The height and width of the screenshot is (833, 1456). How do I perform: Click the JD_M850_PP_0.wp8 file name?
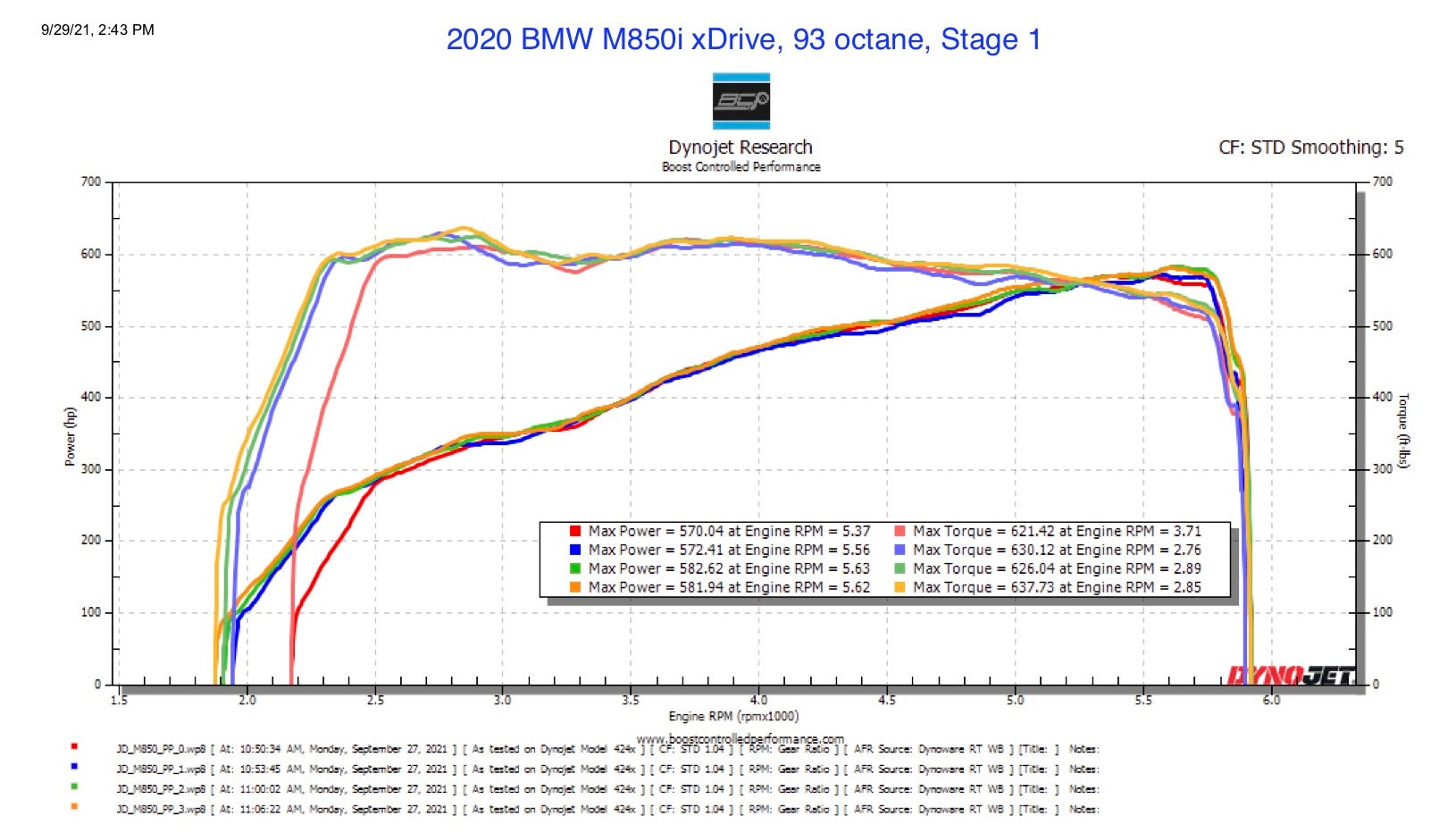(161, 750)
